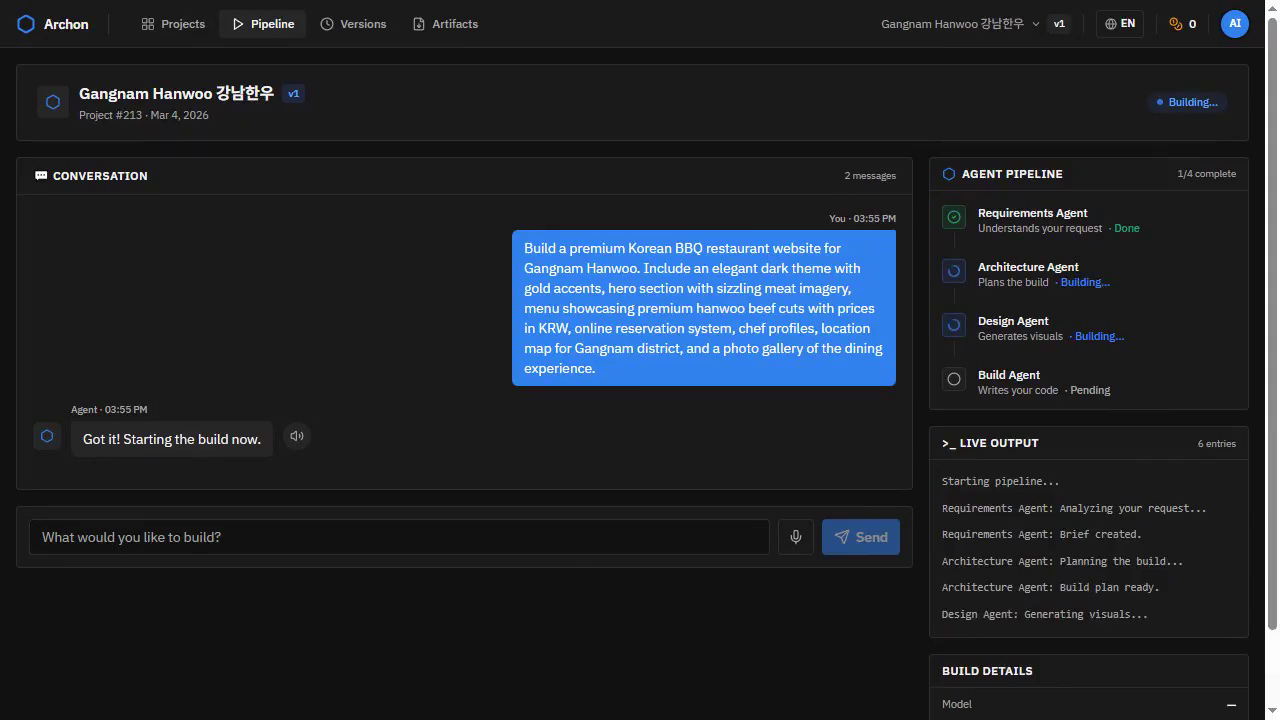Image resolution: width=1280 pixels, height=720 pixels.
Task: Click the 'What would you like to build?' field
Action: 399,537
